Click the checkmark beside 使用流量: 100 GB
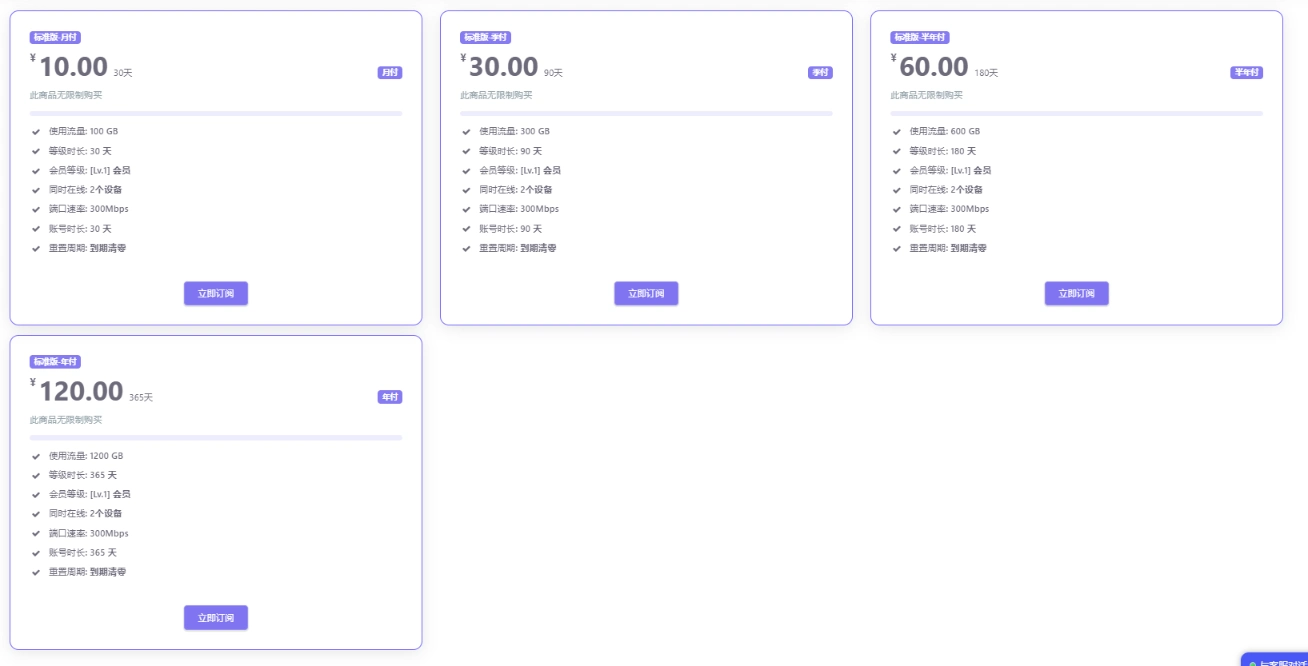 pos(36,131)
